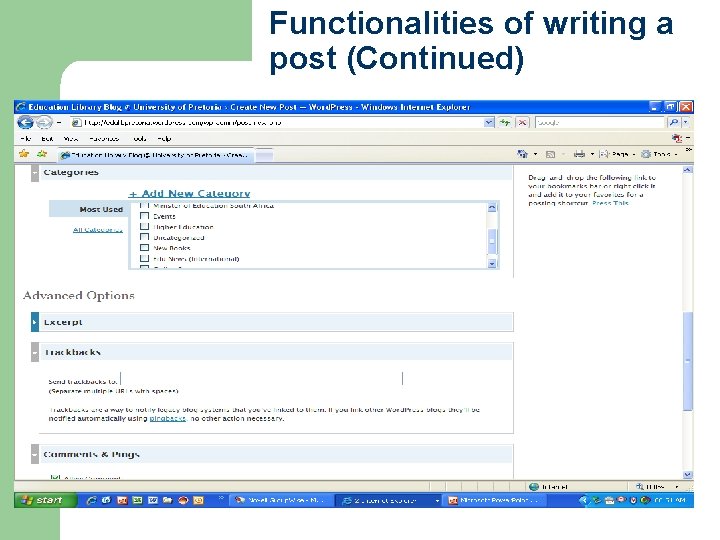This screenshot has width=720, height=540.
Task: Click the Word quick launch icon
Action: (x=153, y=501)
